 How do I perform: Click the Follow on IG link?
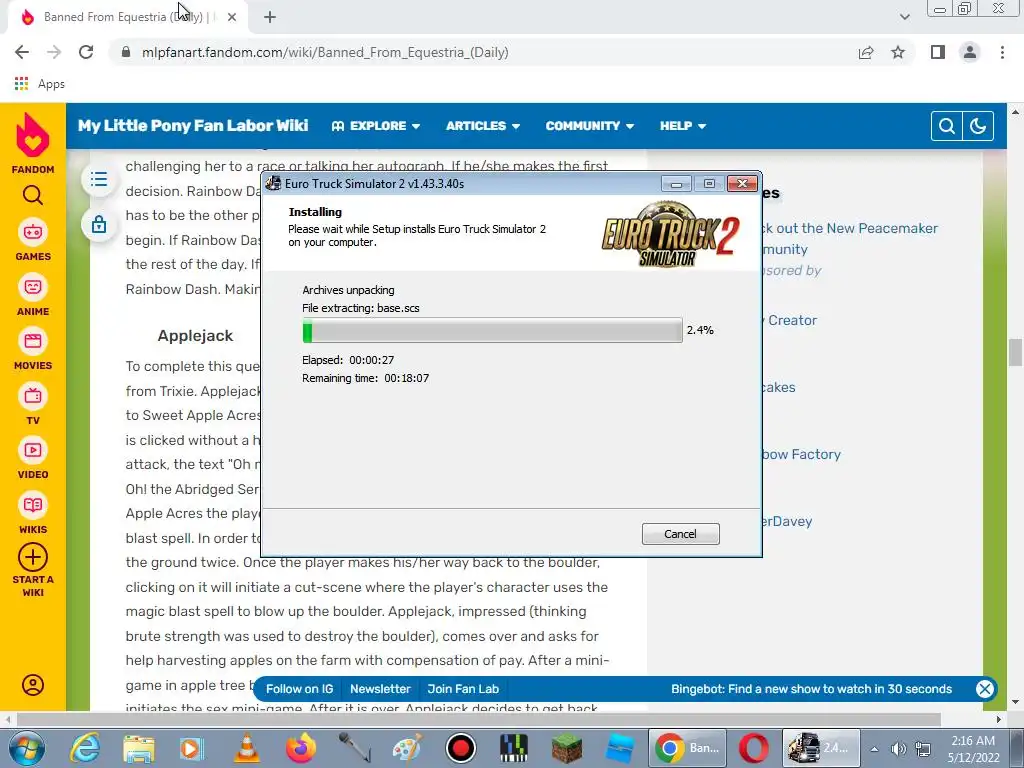point(300,689)
